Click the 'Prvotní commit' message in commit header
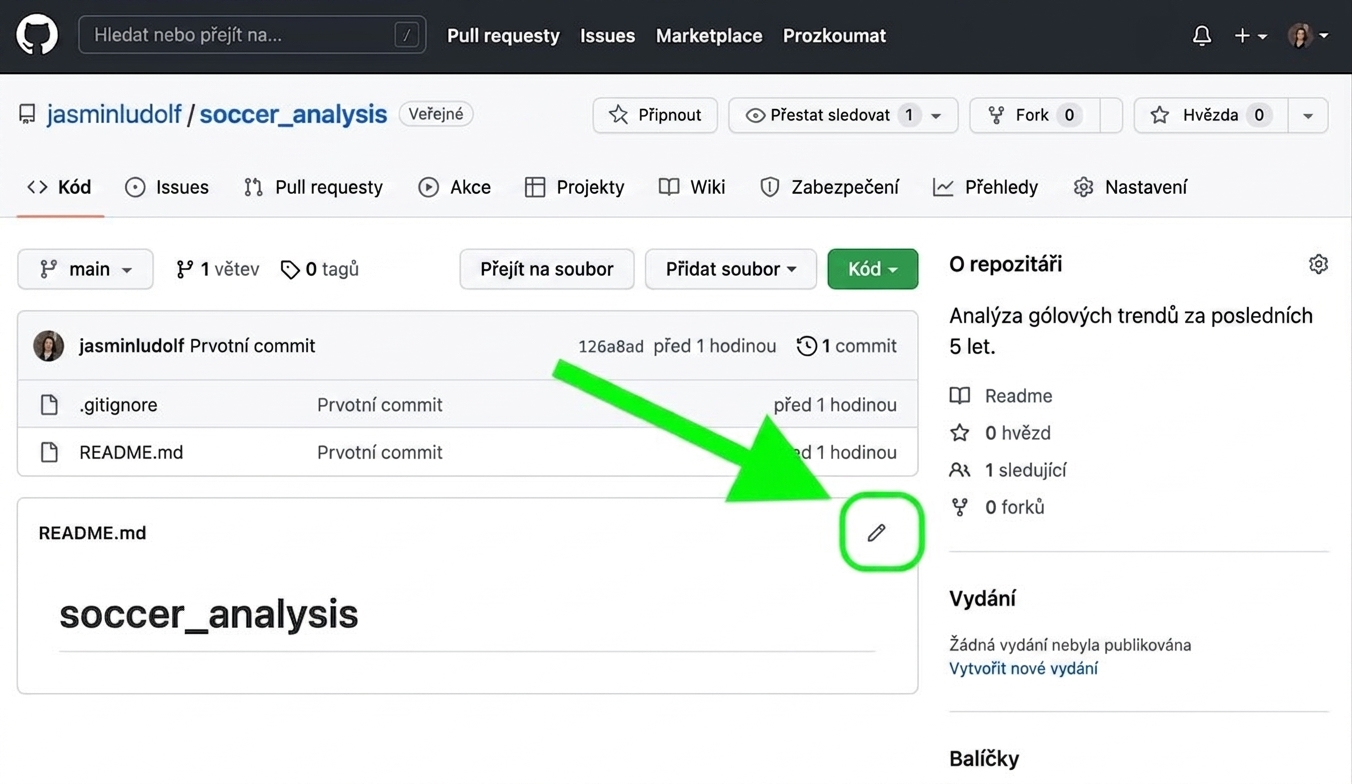 click(x=252, y=346)
